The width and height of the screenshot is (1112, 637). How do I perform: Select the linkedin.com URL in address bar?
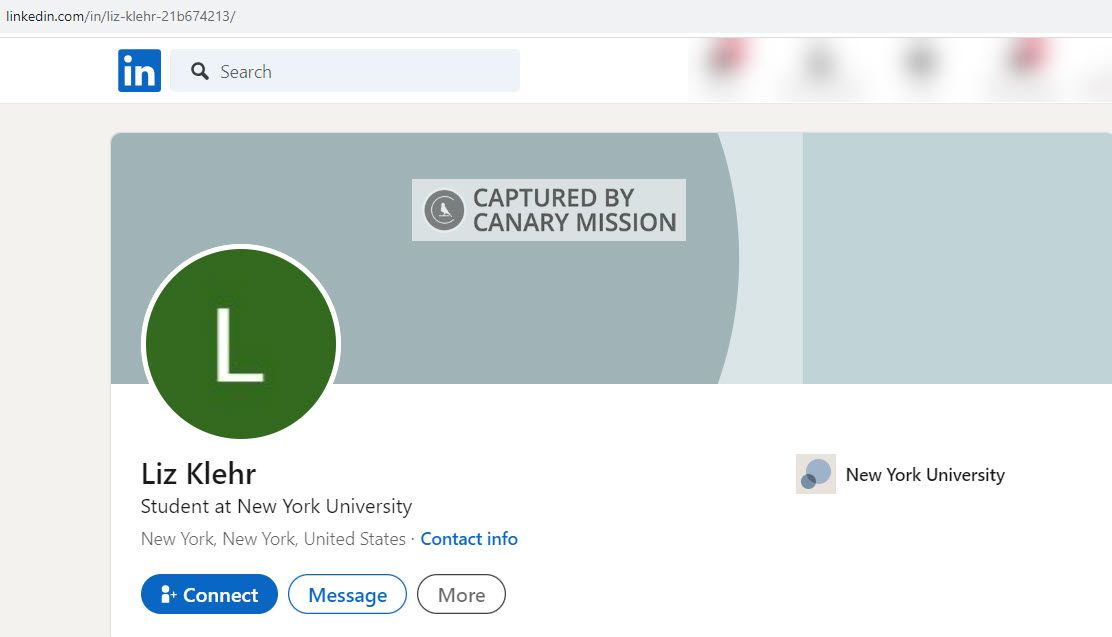[121, 16]
